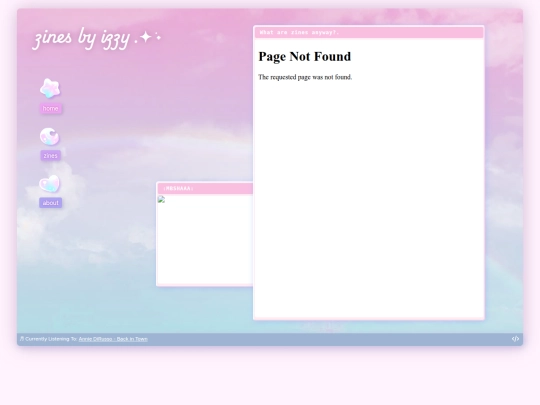This screenshot has height=405, width=540.
Task: Open the Back in Town song link
Action: pos(113,339)
